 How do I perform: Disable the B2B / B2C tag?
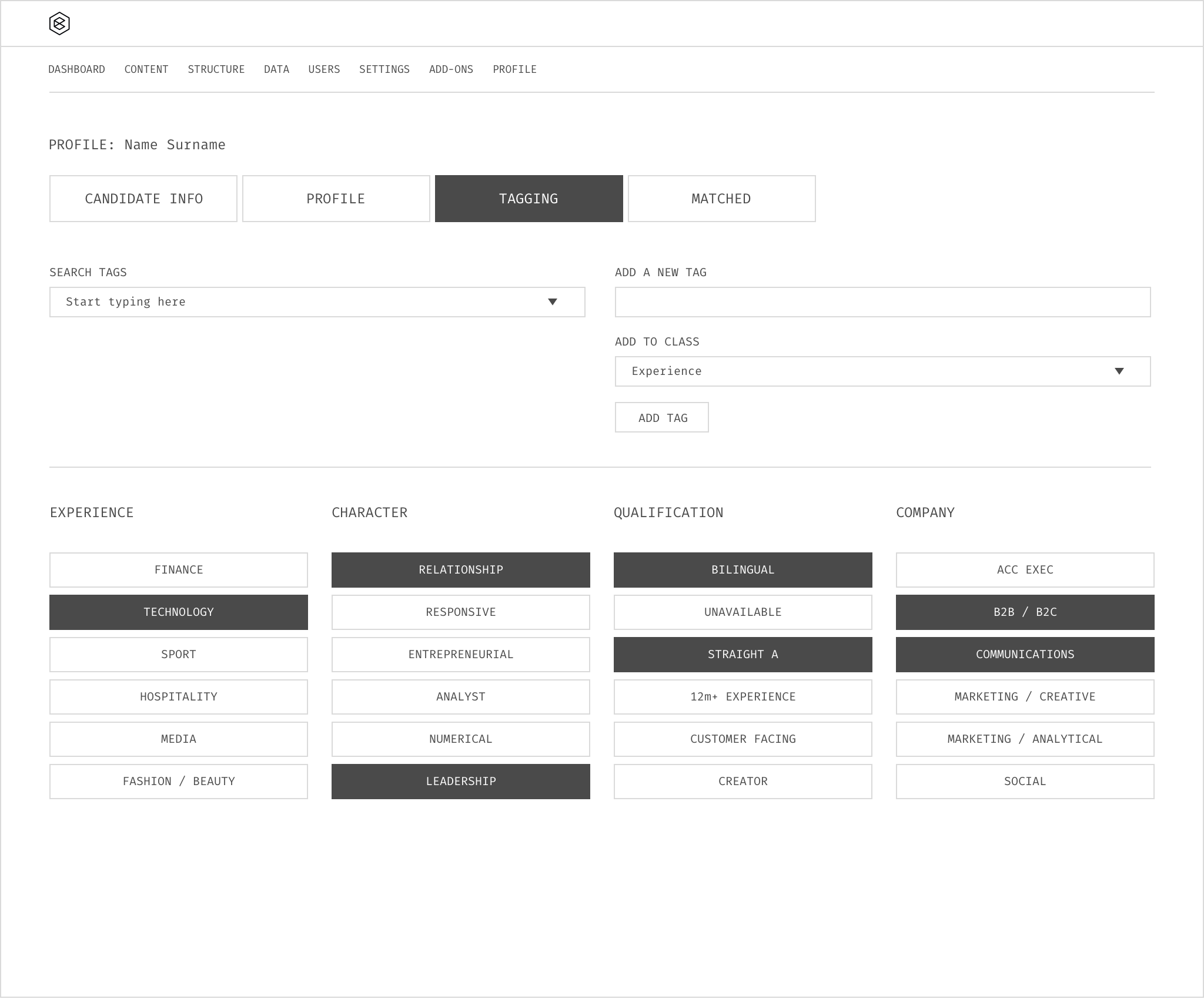(x=1025, y=612)
